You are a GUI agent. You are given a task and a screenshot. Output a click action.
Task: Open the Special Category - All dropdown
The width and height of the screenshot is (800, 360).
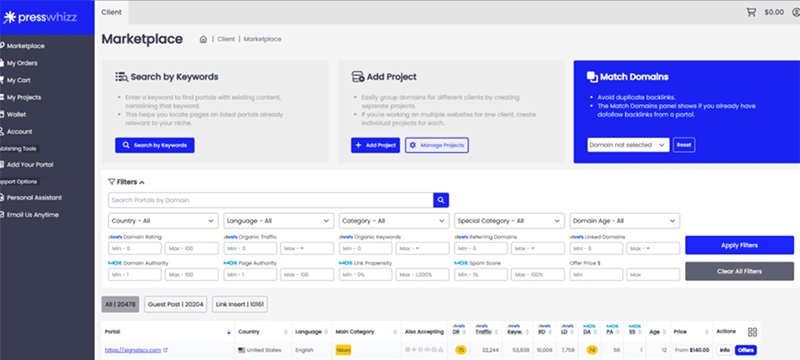[509, 221]
